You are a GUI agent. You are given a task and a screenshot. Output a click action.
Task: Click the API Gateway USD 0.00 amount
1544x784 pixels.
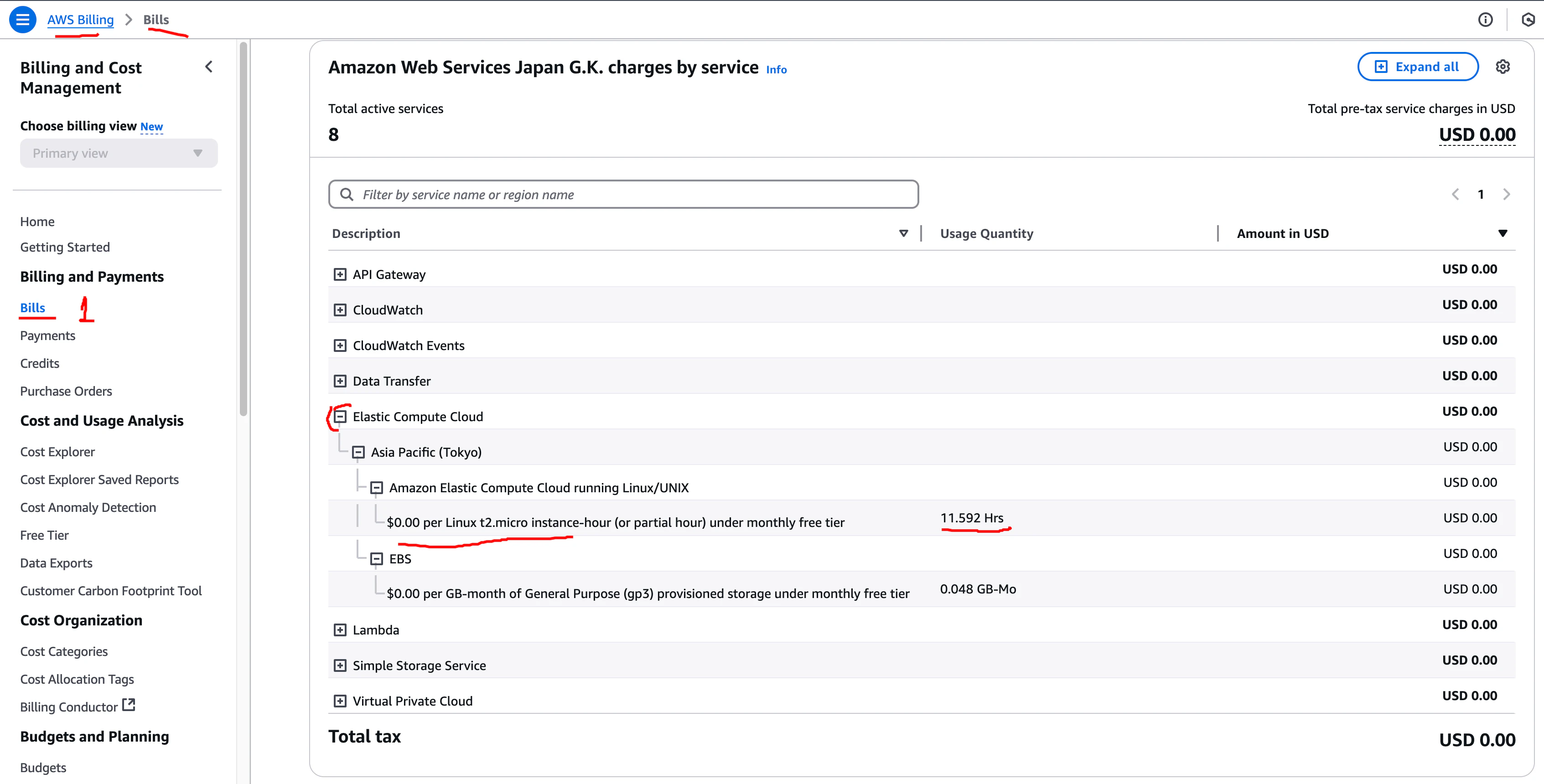1470,269
